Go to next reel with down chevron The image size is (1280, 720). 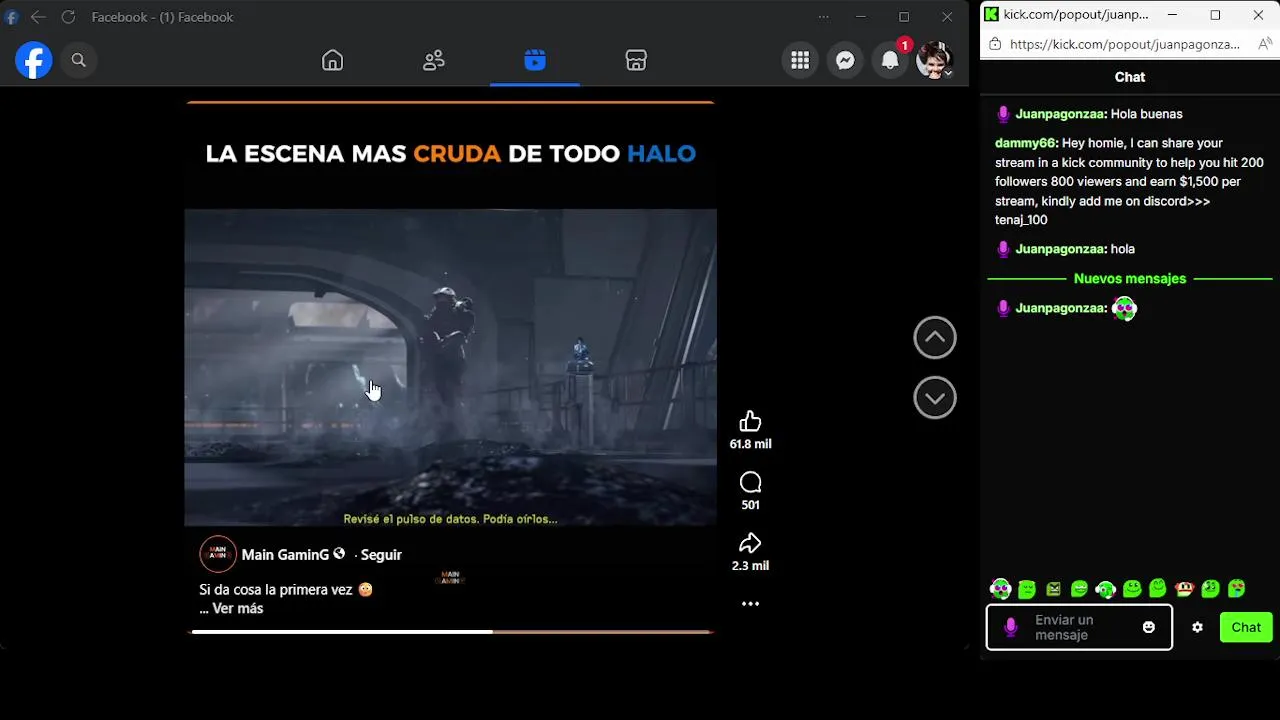935,398
